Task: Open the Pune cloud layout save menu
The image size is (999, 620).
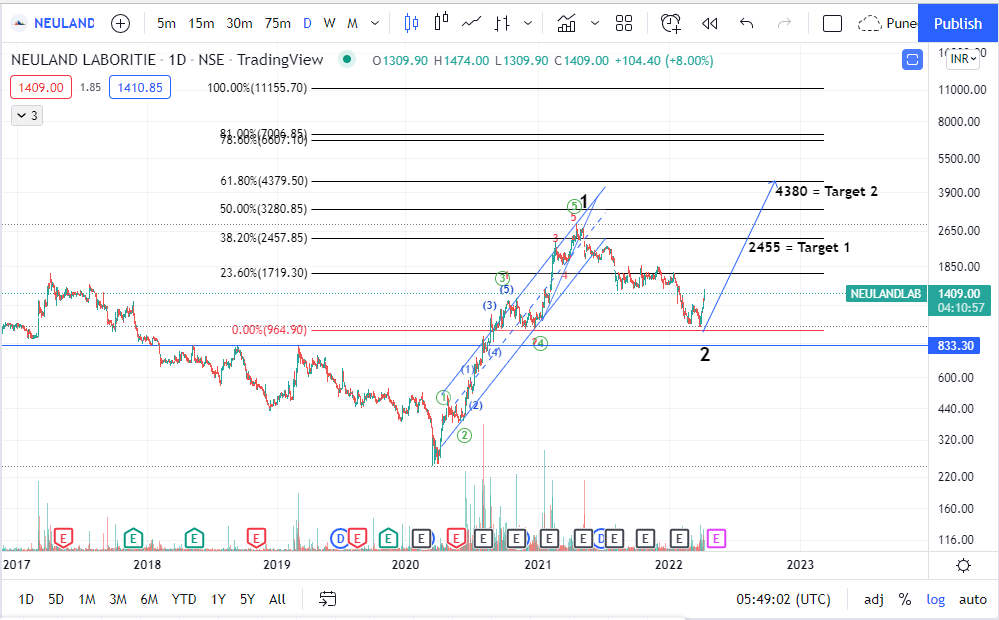Action: (x=886, y=24)
